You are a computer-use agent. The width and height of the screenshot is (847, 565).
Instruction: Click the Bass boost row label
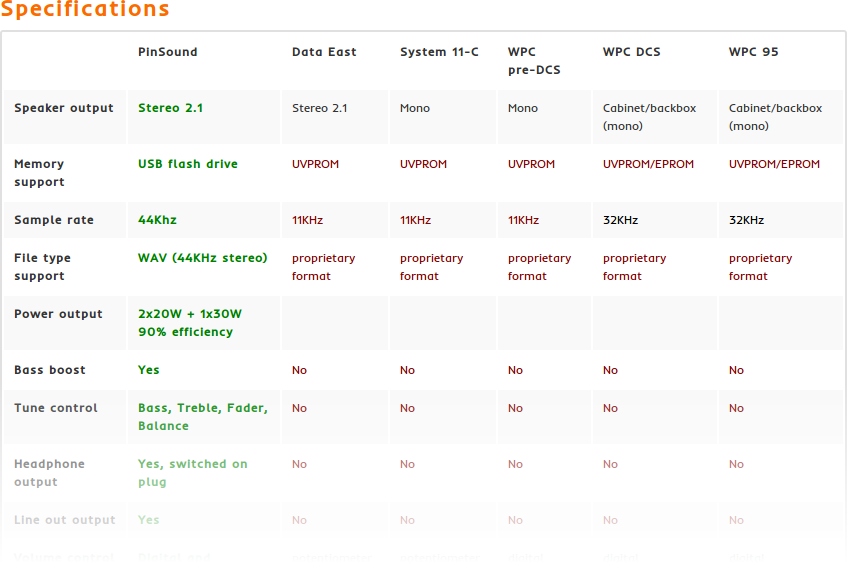50,370
